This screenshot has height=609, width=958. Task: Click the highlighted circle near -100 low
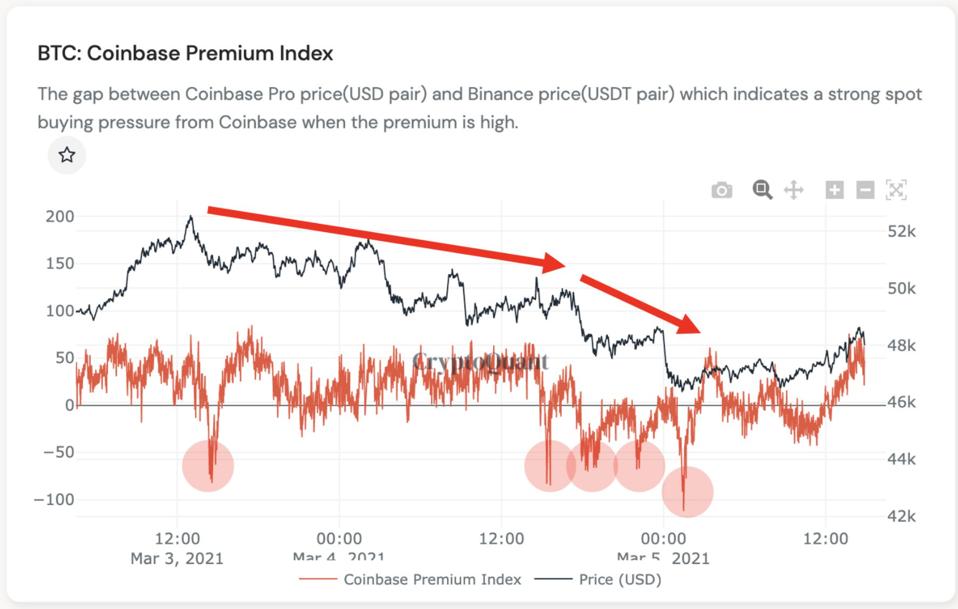pos(687,492)
